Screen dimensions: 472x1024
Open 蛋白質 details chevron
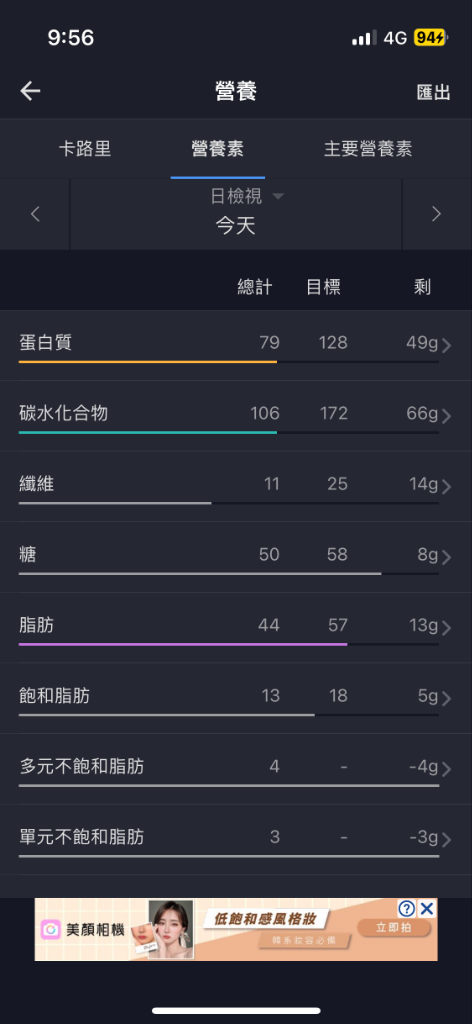click(x=447, y=345)
